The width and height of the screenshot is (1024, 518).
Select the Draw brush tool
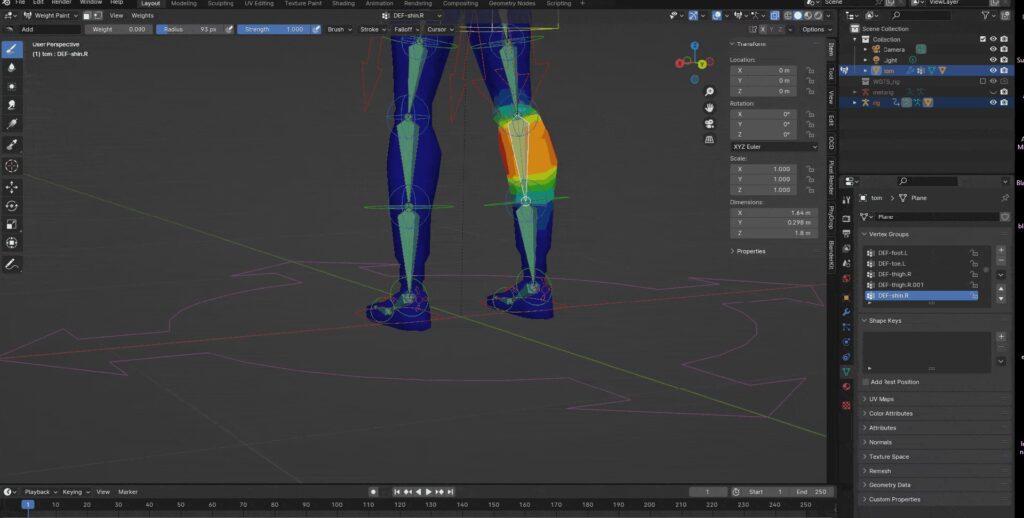[x=12, y=49]
